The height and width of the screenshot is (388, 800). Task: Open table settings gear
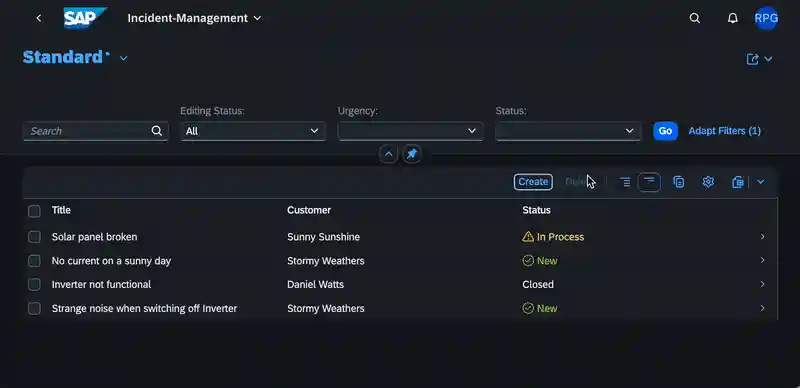click(x=708, y=182)
